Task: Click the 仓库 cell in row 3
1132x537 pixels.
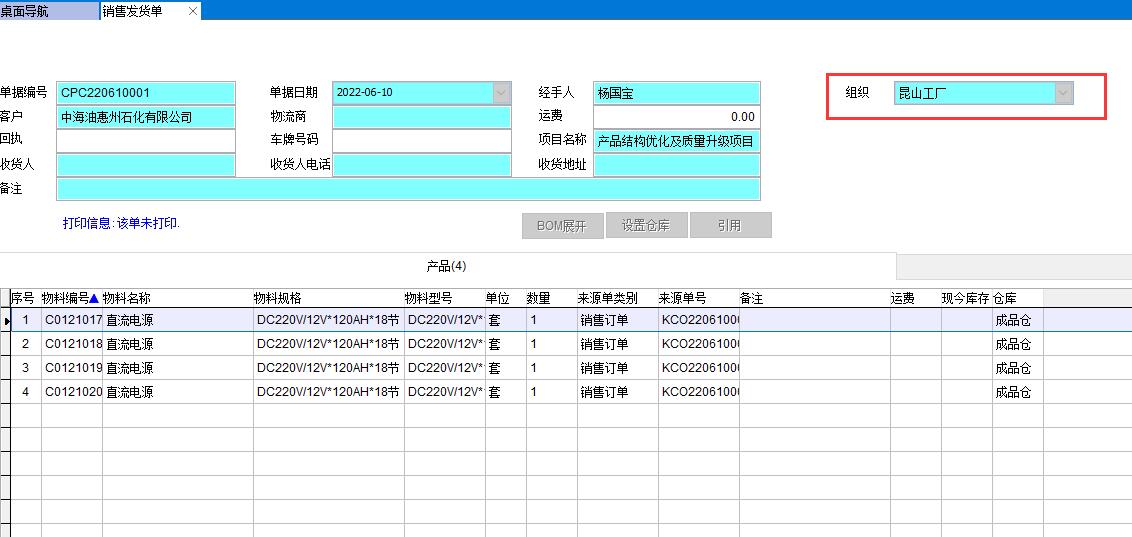Action: point(1016,368)
